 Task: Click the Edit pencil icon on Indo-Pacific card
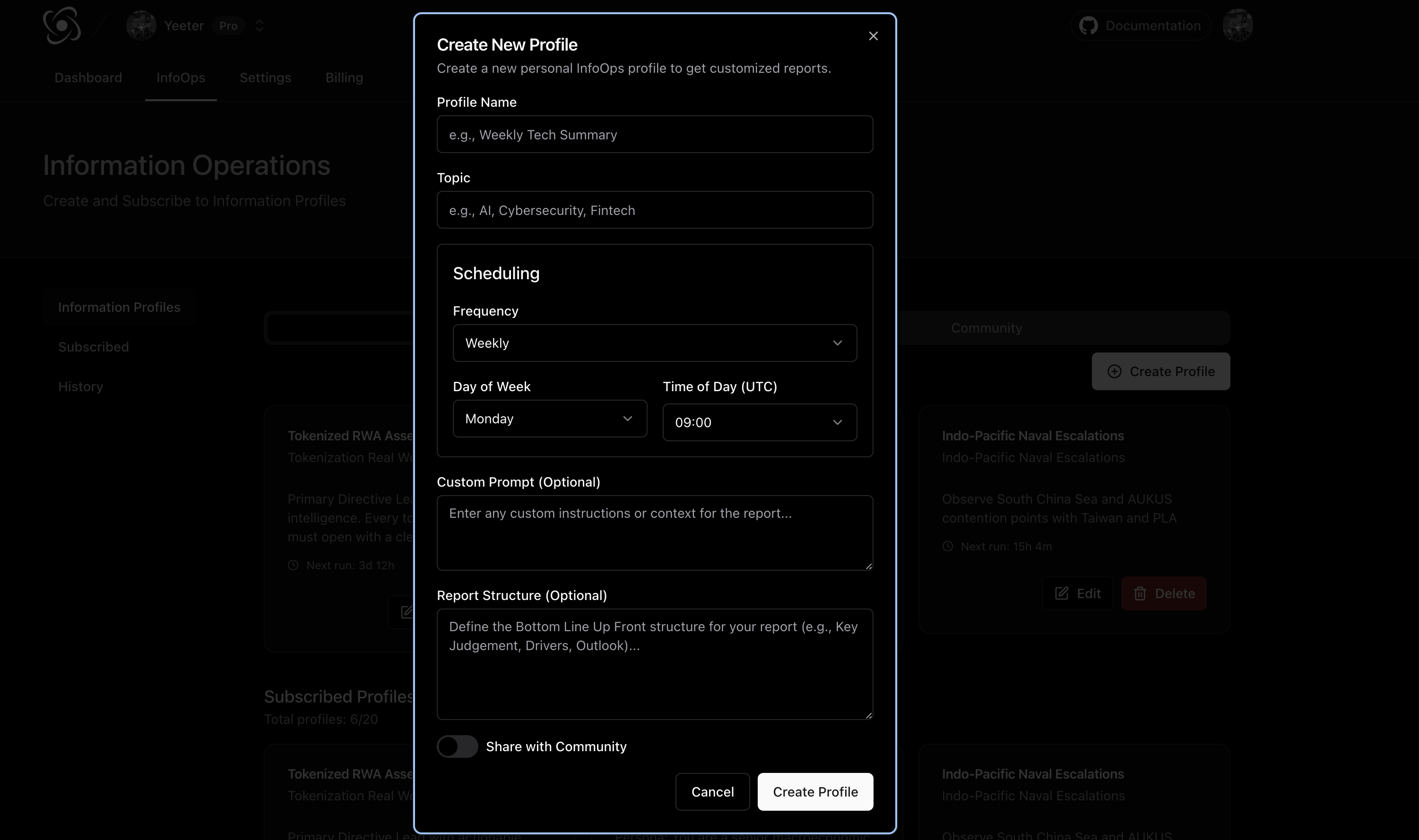click(x=1062, y=593)
